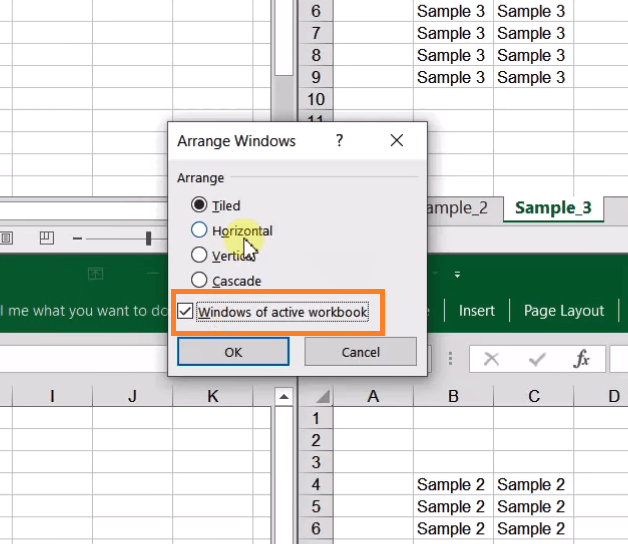This screenshot has height=544, width=628.
Task: Cancel the Arrange Windows dialog
Action: click(x=360, y=352)
